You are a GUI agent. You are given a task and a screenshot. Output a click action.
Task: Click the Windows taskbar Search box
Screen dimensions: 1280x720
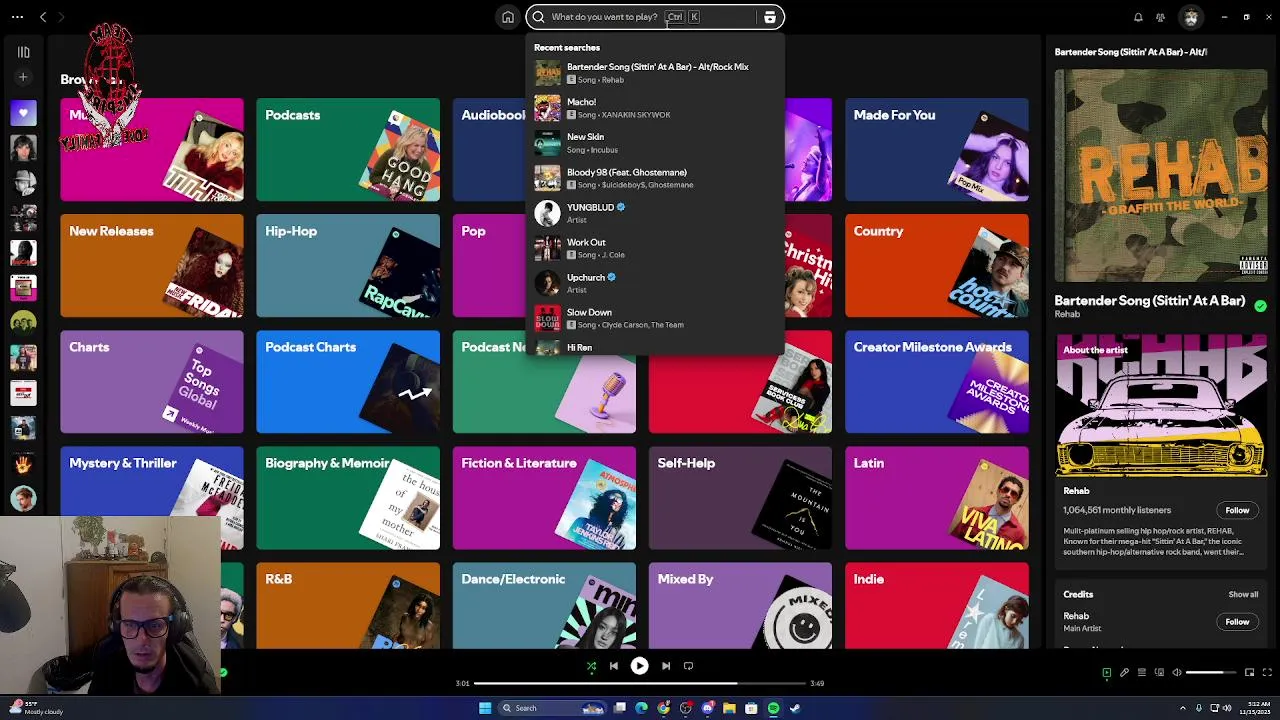pos(553,708)
